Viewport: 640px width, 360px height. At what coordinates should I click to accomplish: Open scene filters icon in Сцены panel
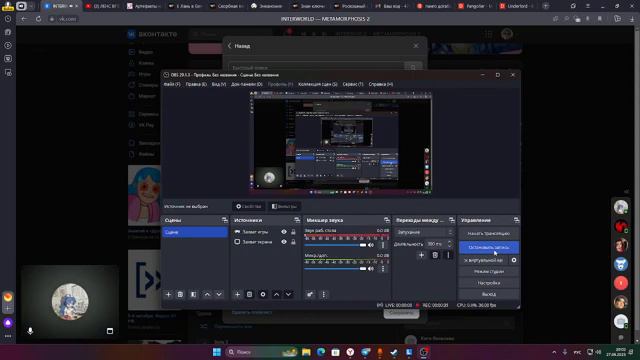pos(193,294)
